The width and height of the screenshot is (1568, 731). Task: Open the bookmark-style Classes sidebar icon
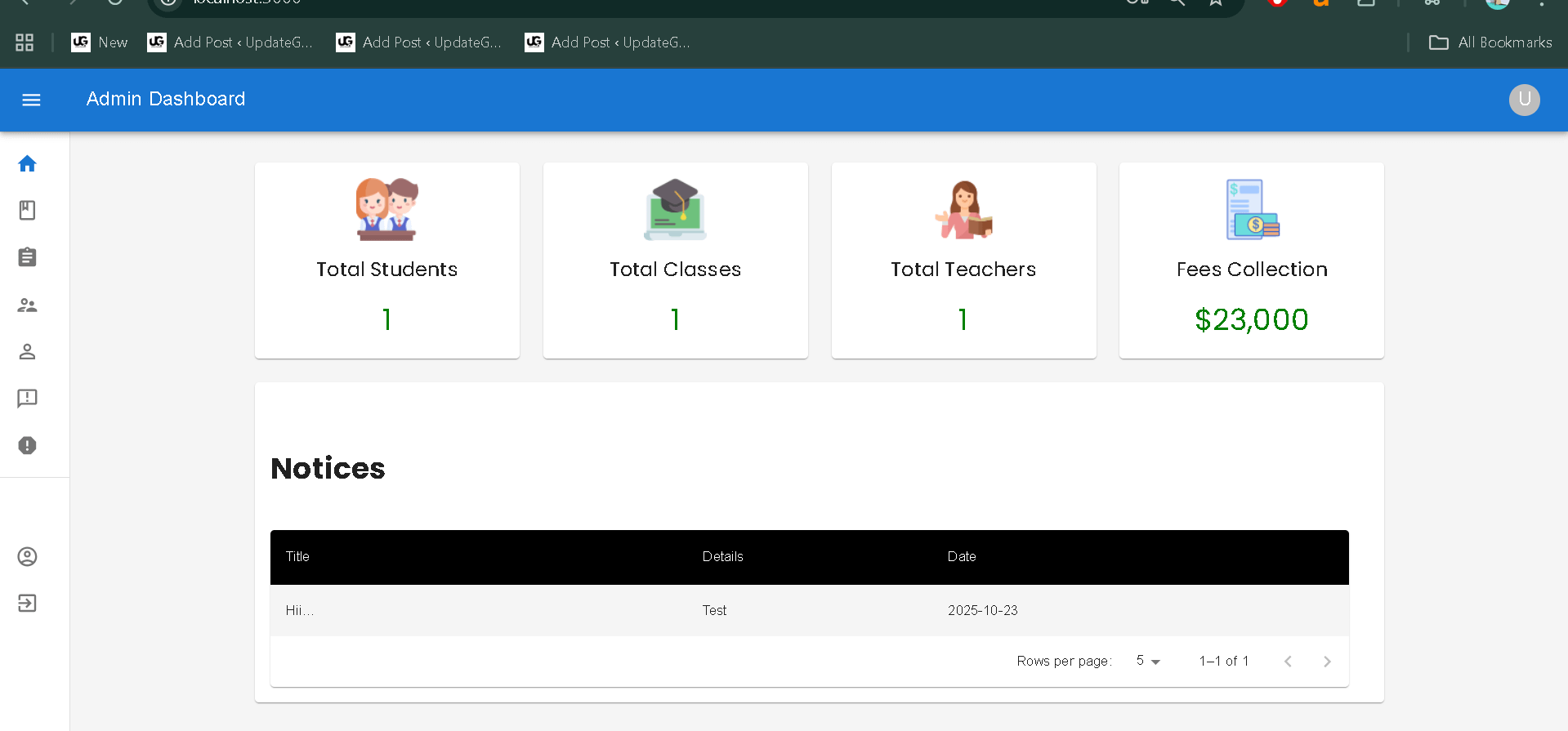coord(27,211)
